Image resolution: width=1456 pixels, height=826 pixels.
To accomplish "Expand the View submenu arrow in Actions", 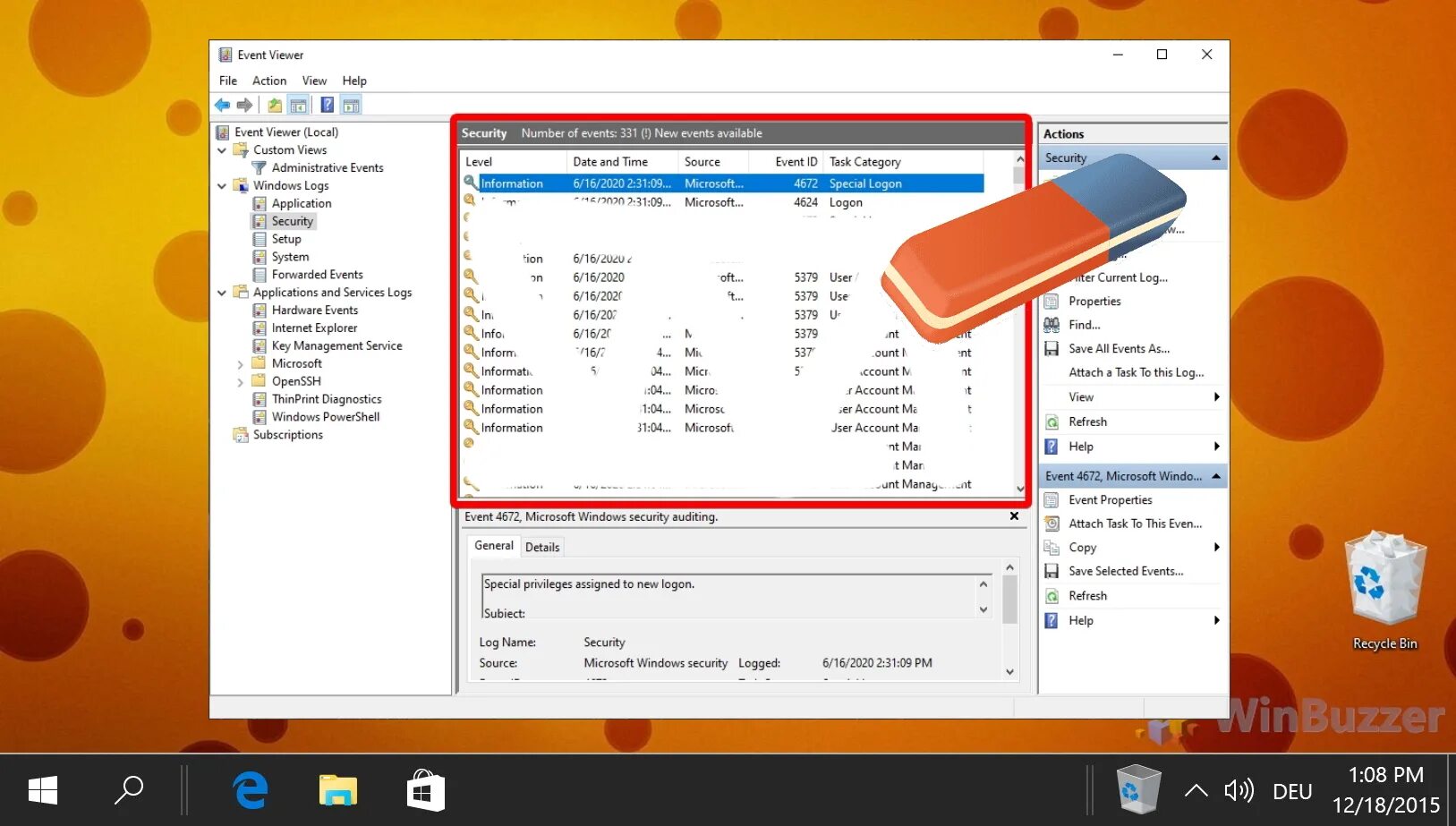I will 1217,397.
